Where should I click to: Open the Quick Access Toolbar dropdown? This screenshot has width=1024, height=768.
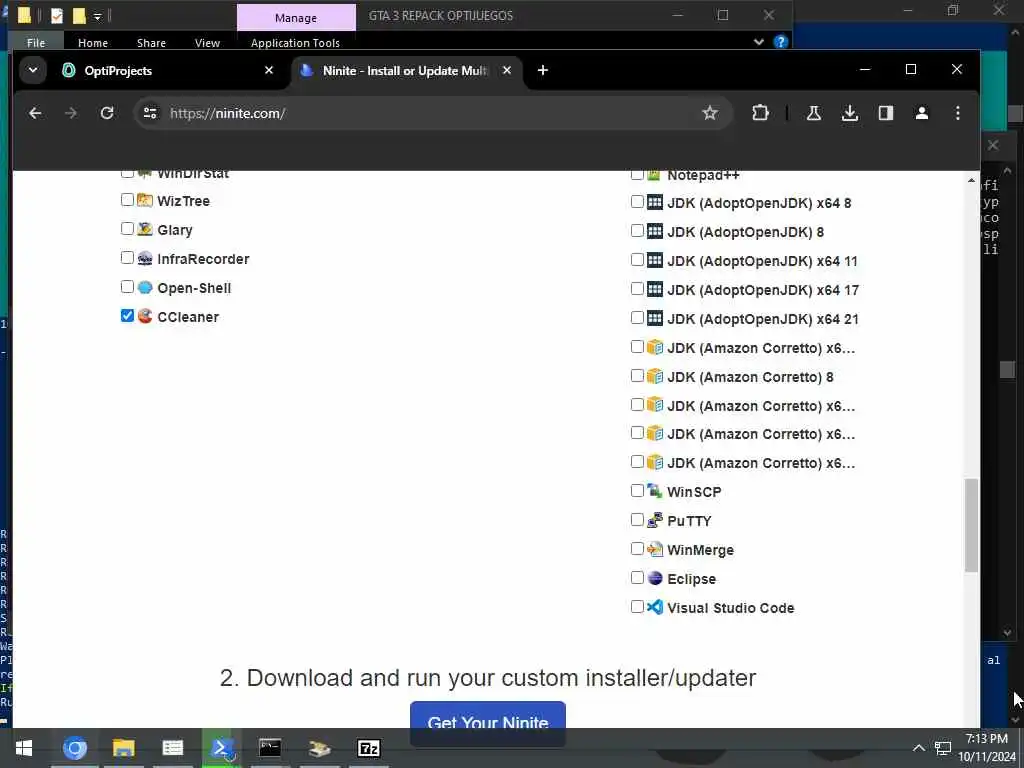(x=97, y=17)
